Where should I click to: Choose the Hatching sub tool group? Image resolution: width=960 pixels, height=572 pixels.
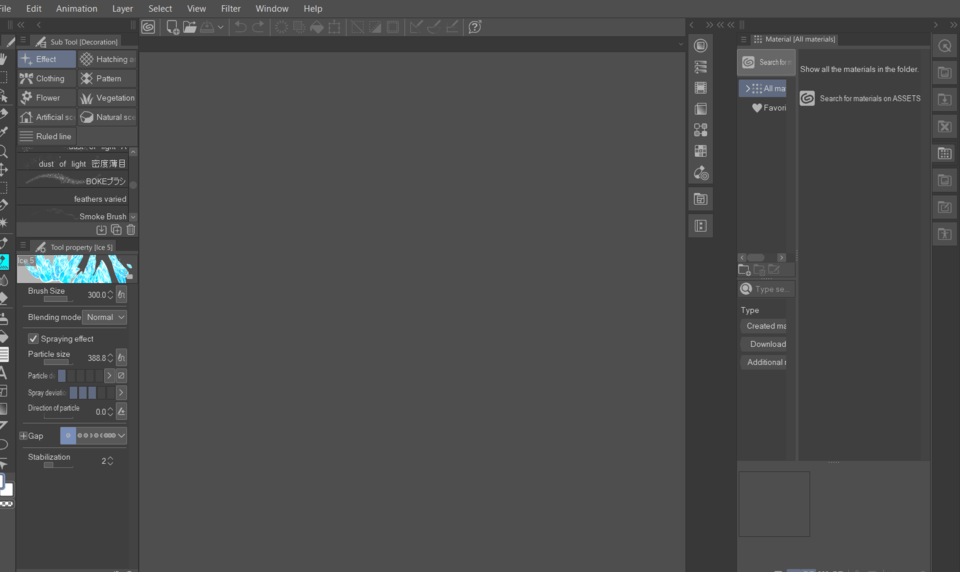click(x=107, y=59)
